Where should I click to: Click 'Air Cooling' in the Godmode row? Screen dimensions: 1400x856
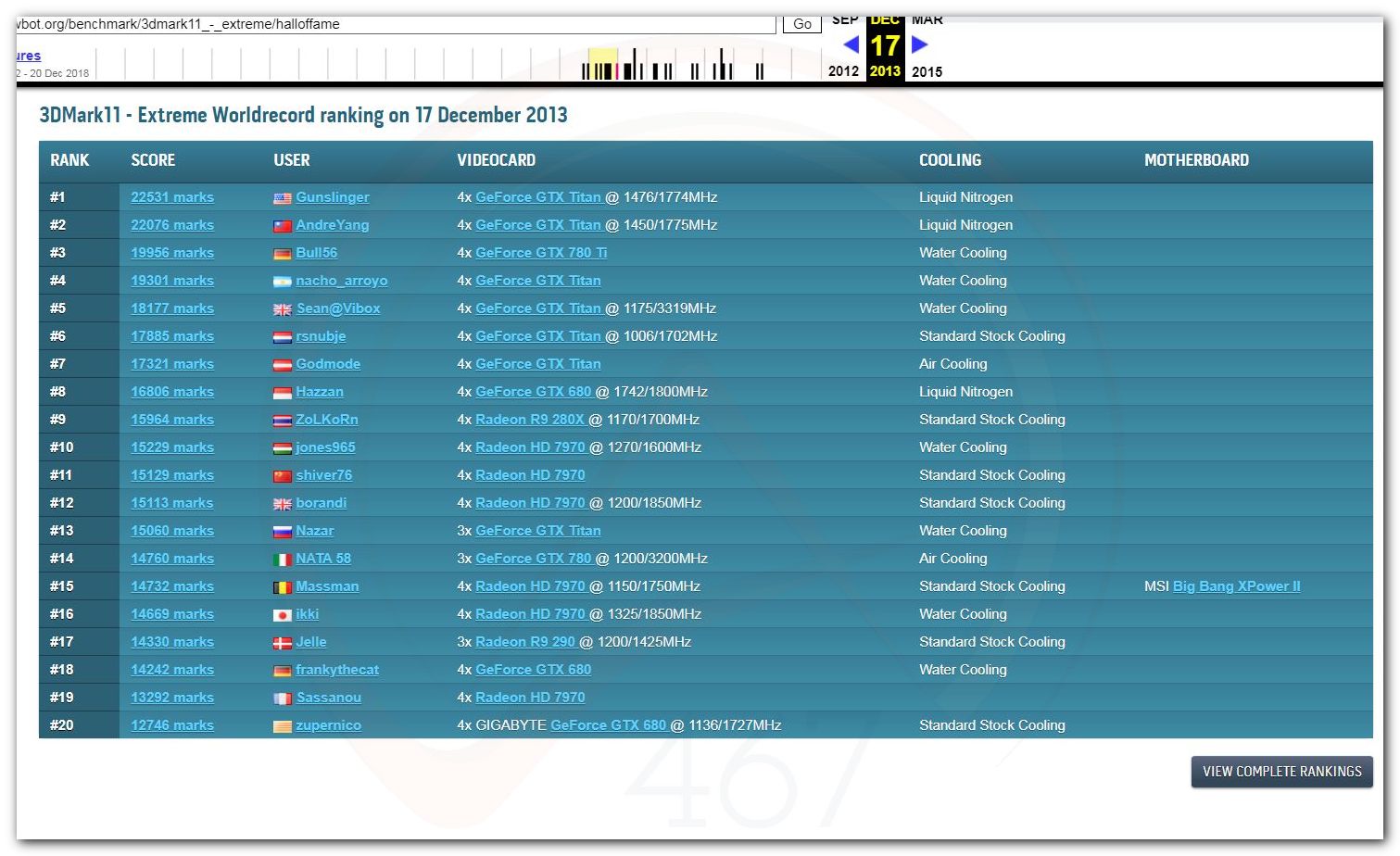pos(952,364)
